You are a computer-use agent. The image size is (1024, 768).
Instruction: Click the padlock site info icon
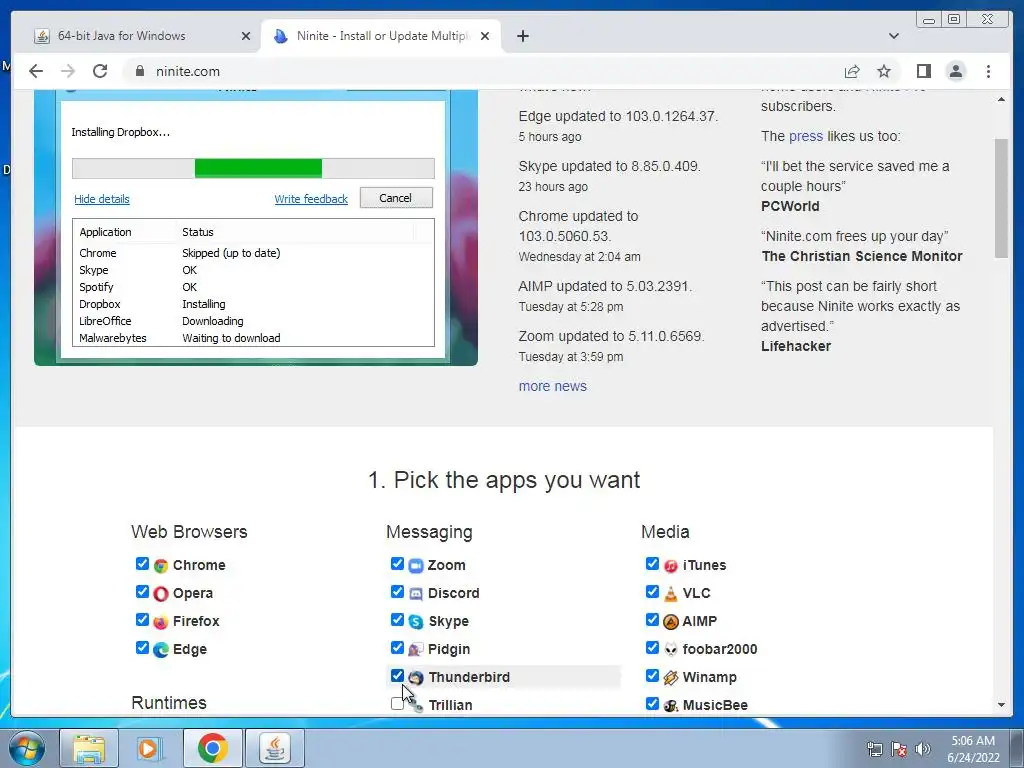point(140,71)
